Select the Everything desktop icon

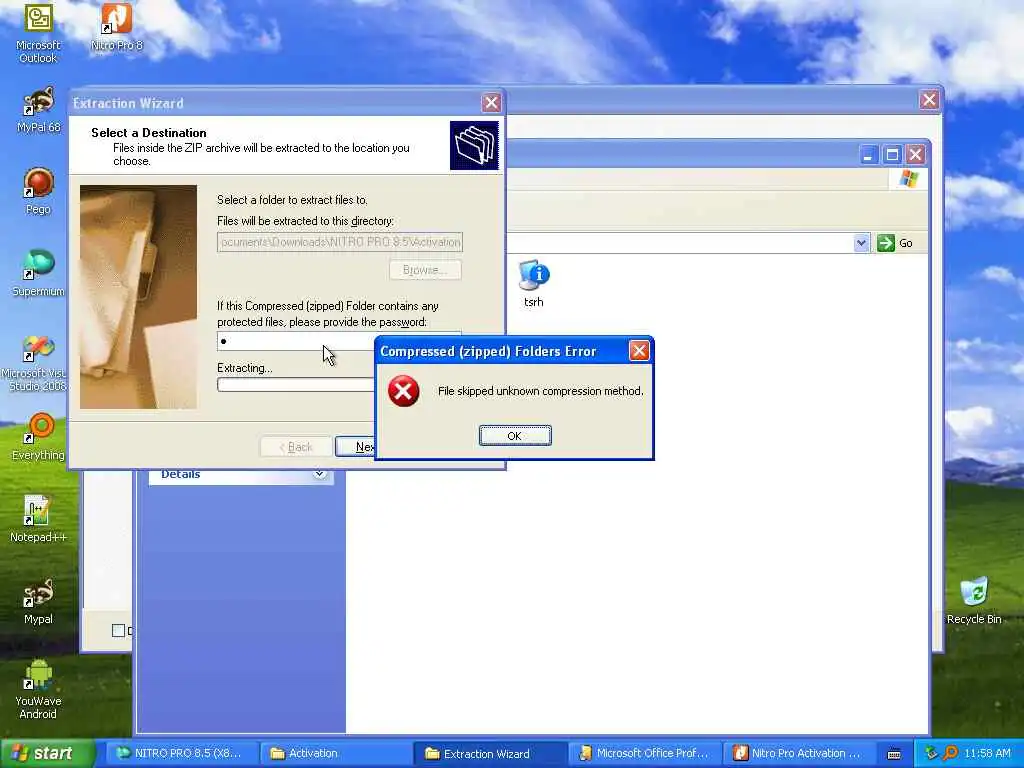coord(38,437)
